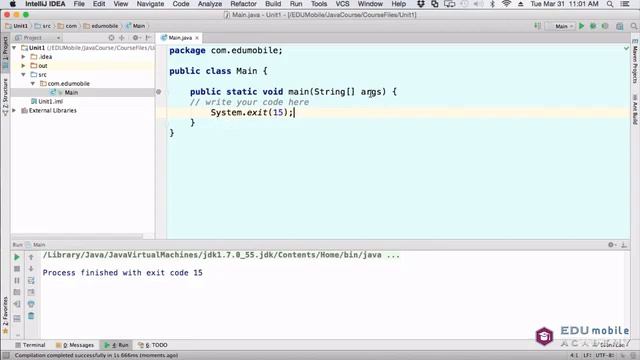Open the Run panel settings gear

(x=611, y=245)
